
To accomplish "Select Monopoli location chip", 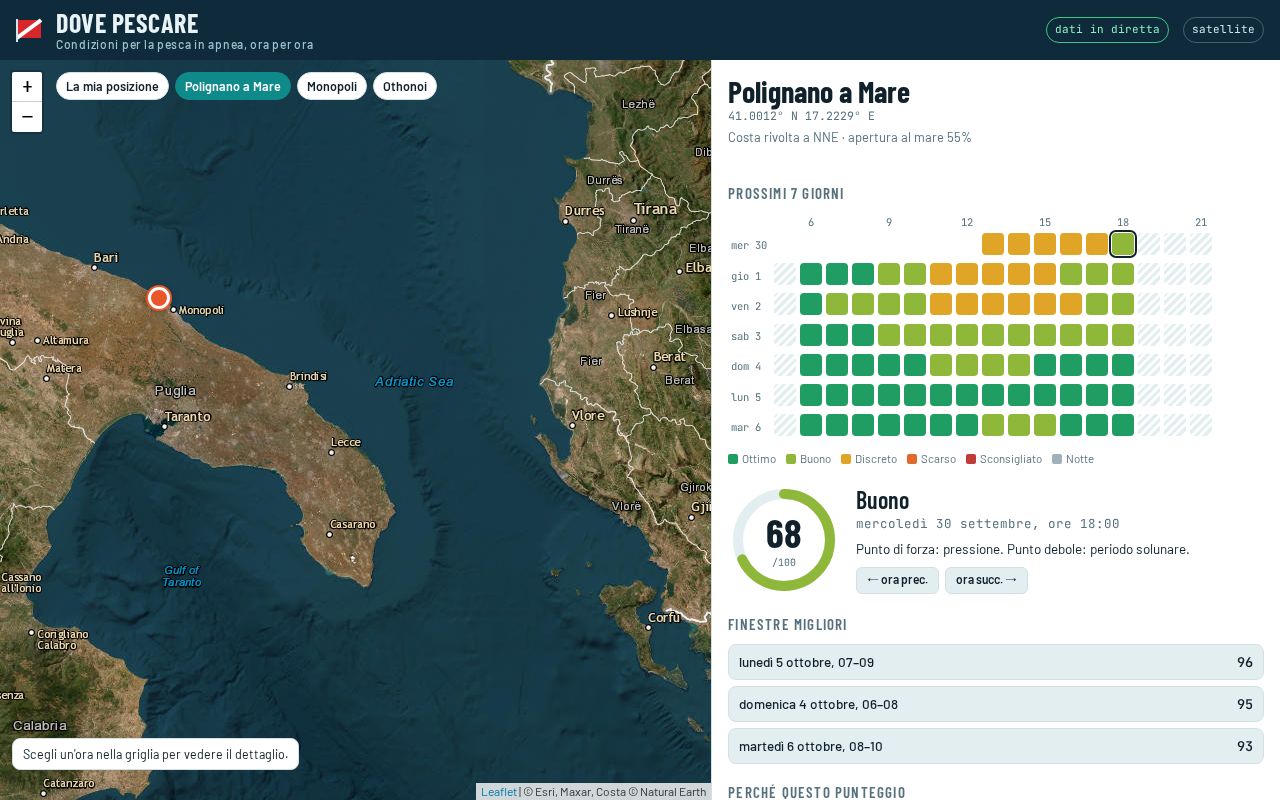I will pyautogui.click(x=332, y=86).
